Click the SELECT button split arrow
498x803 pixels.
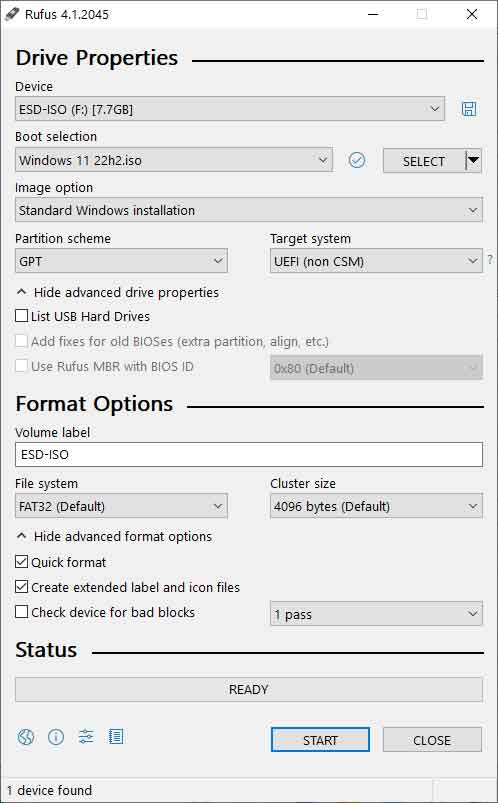[x=474, y=161]
